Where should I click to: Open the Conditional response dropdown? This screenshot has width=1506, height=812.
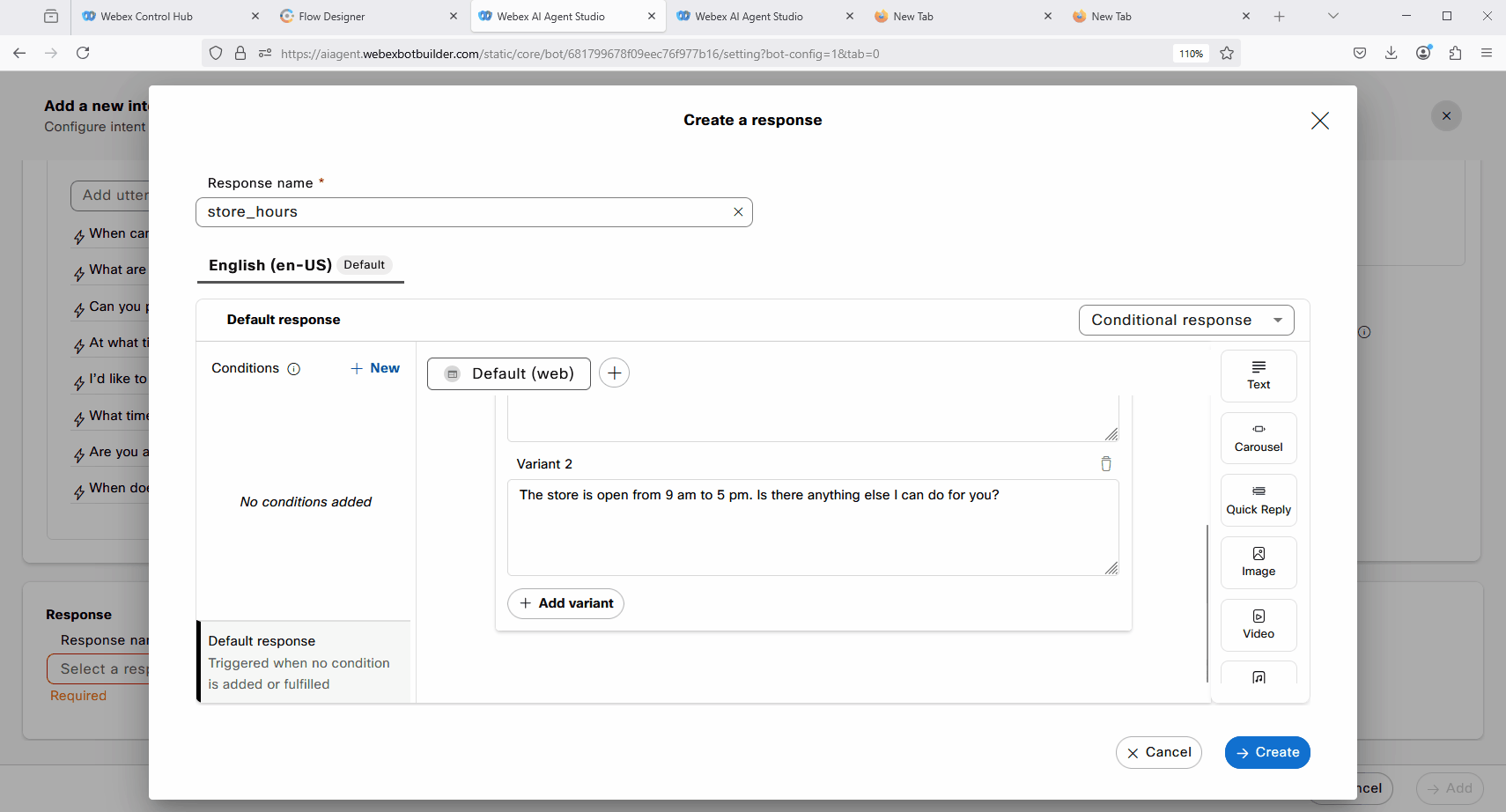tap(1185, 321)
